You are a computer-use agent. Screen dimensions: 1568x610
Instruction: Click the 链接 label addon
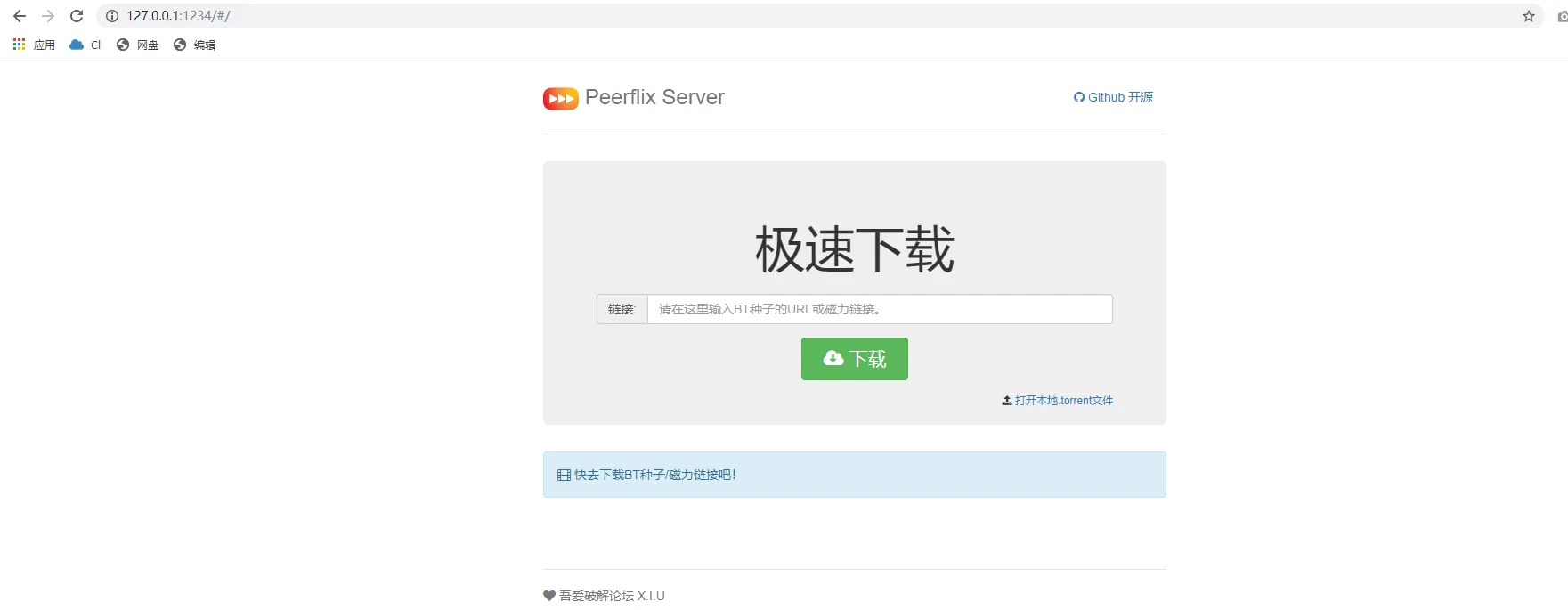(622, 309)
